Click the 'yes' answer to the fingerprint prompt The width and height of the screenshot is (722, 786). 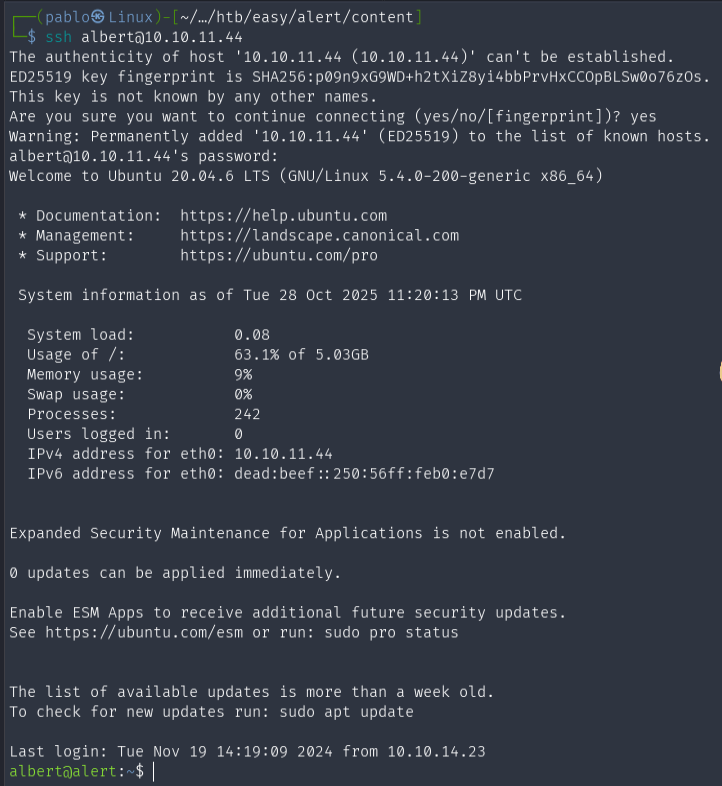tap(643, 117)
